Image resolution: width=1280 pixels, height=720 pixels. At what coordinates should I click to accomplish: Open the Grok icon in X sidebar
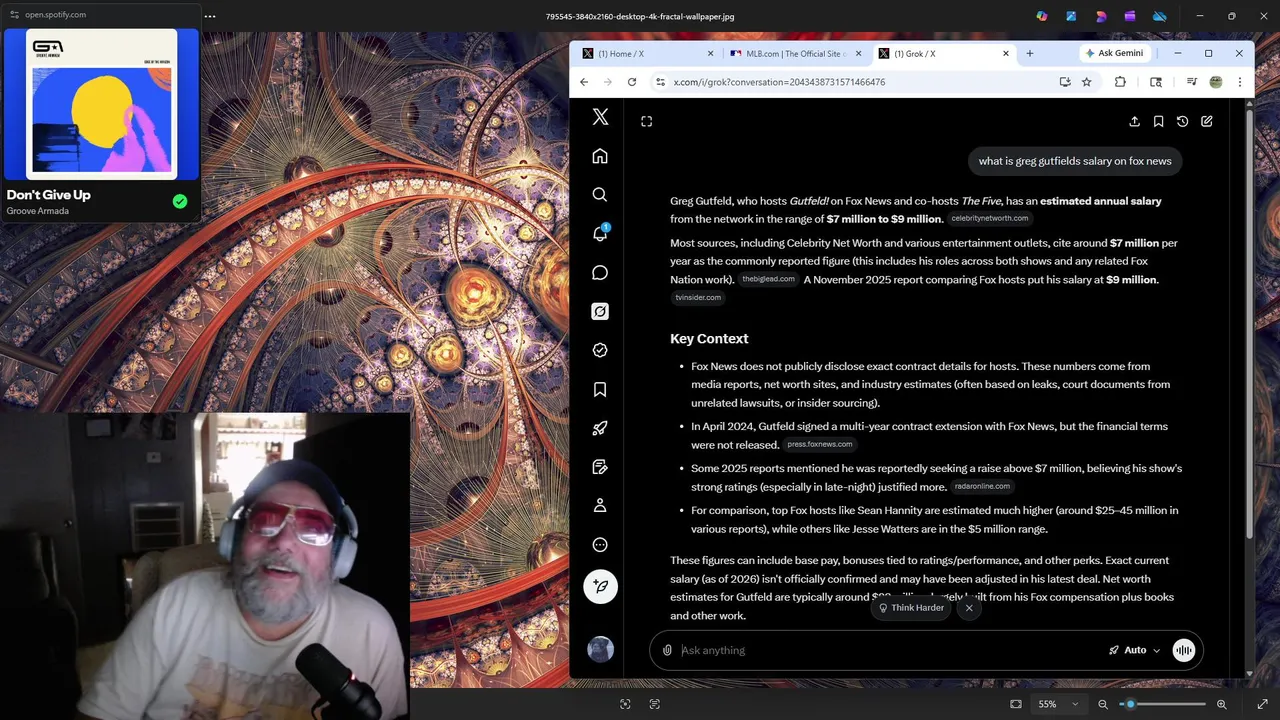tap(600, 311)
